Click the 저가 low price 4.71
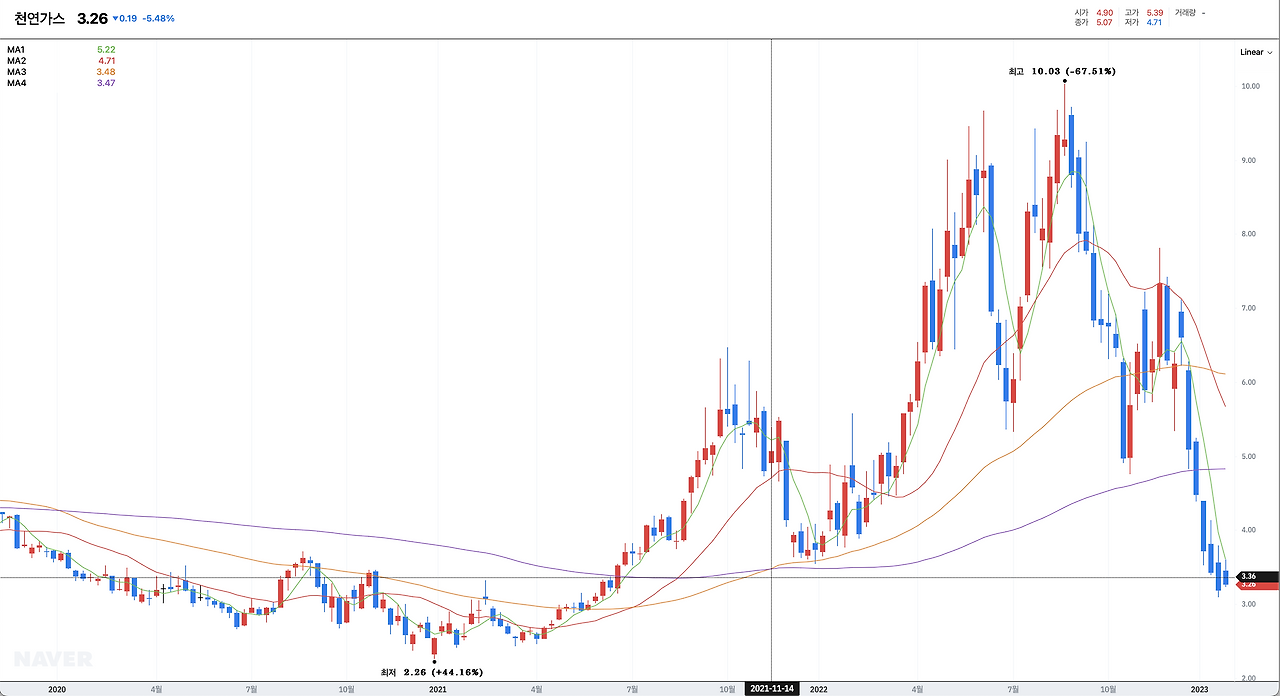This screenshot has width=1280, height=696. point(1155,23)
